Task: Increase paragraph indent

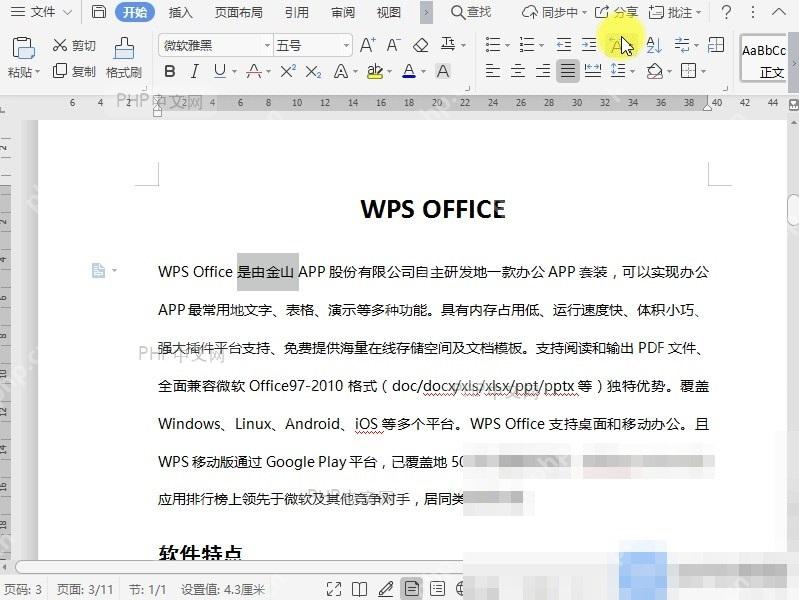Action: coord(589,45)
